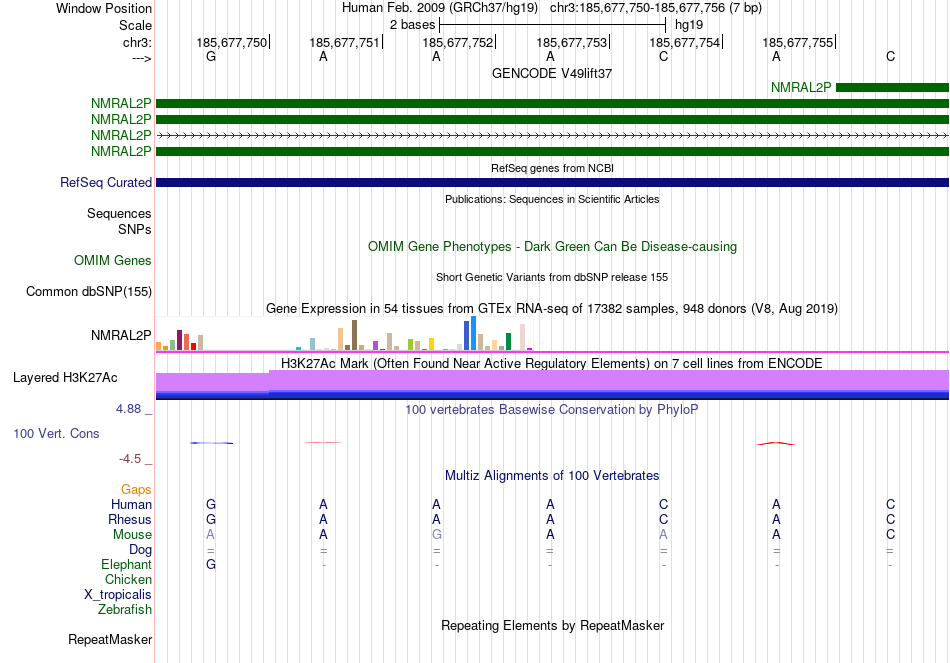Click the Rhesus alignment row label

tap(130, 519)
